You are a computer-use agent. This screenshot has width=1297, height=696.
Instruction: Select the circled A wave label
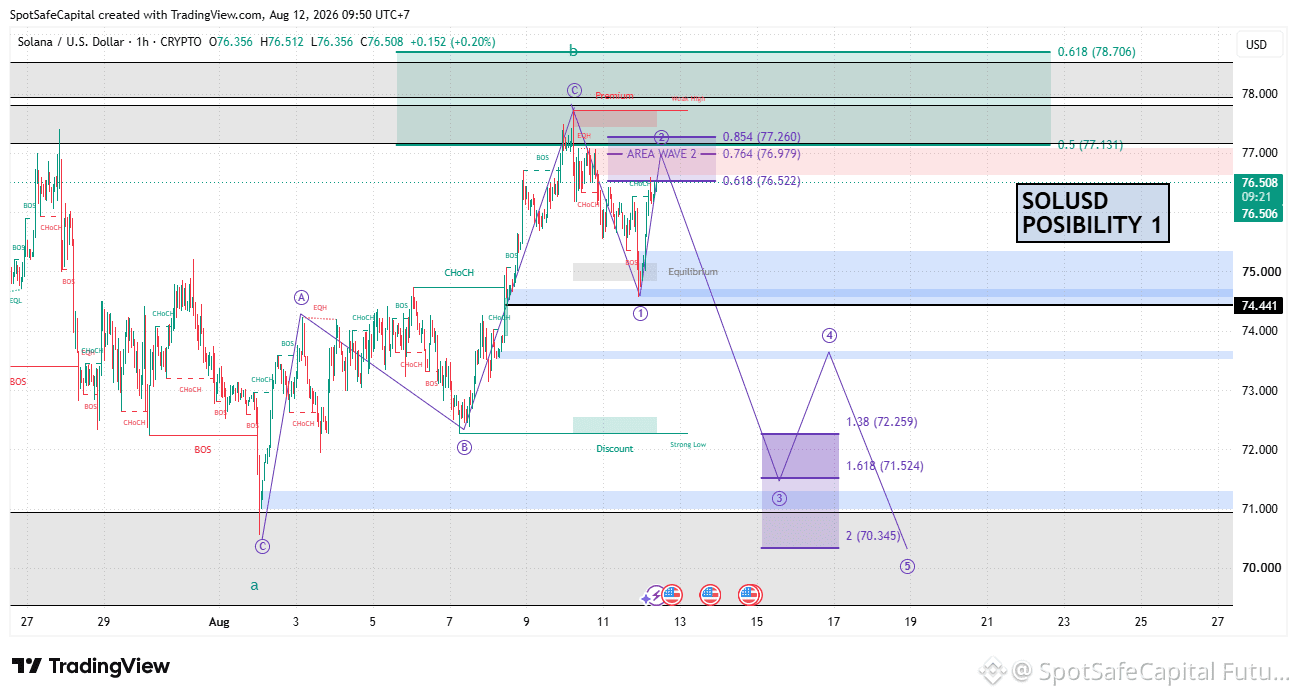301,297
